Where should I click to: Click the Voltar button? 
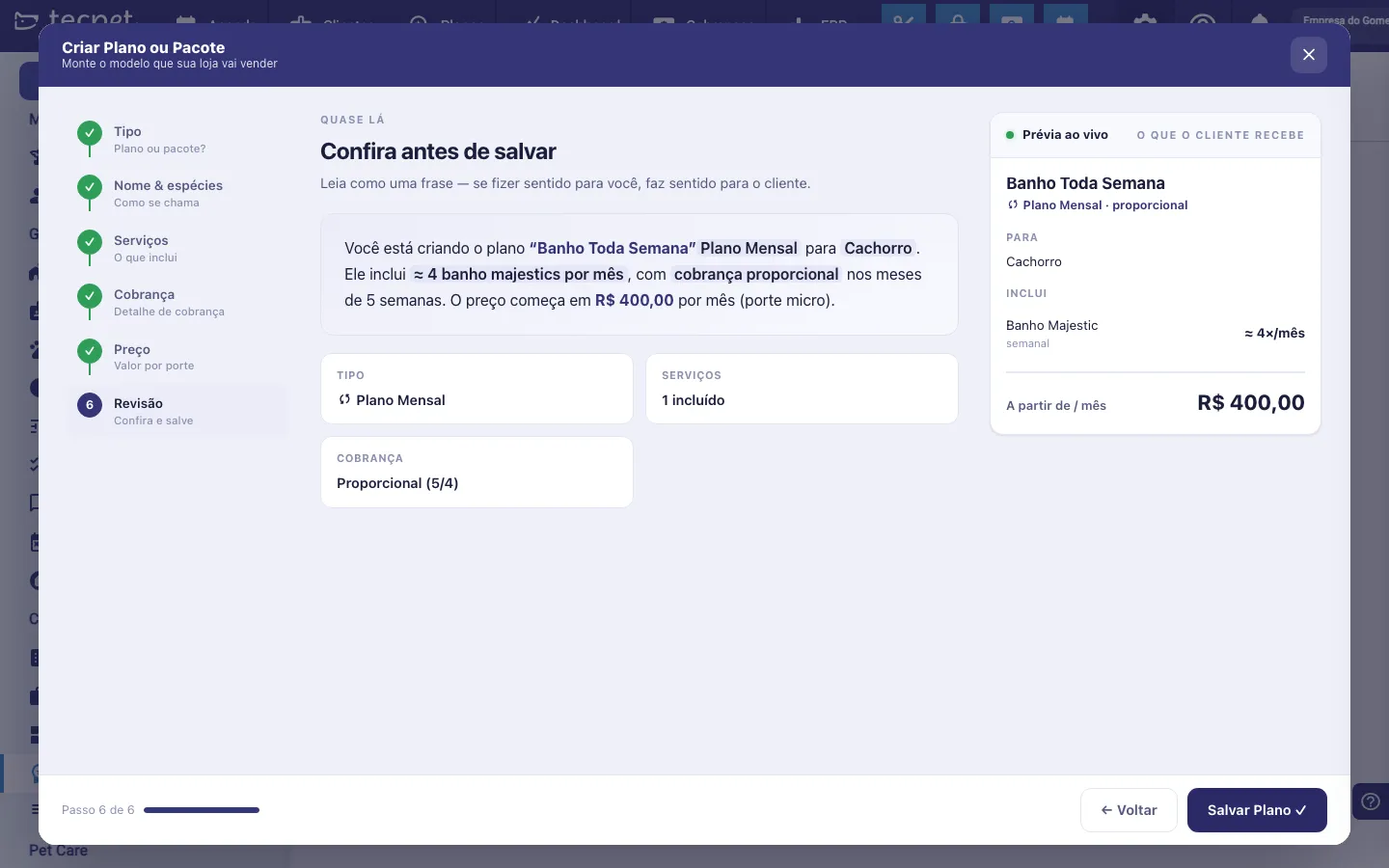pos(1129,810)
